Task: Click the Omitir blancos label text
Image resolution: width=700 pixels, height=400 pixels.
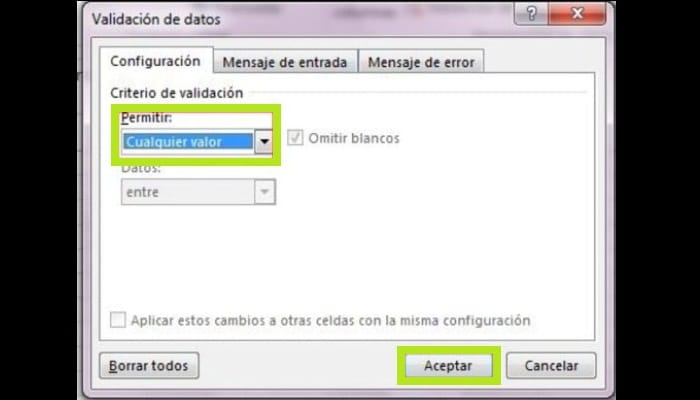Action: [x=354, y=138]
